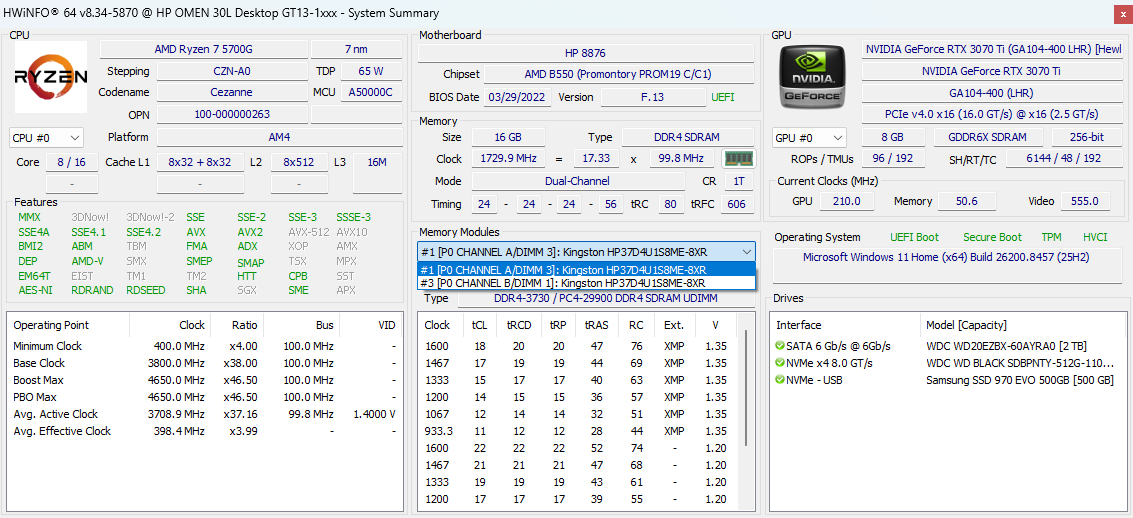
Task: Click the green UEFI label
Action: tap(723, 97)
